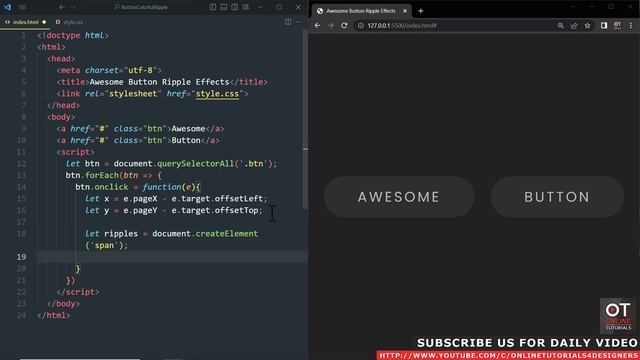Share this page icon in address bar
The width and height of the screenshot is (640, 360).
pyautogui.click(x=574, y=25)
